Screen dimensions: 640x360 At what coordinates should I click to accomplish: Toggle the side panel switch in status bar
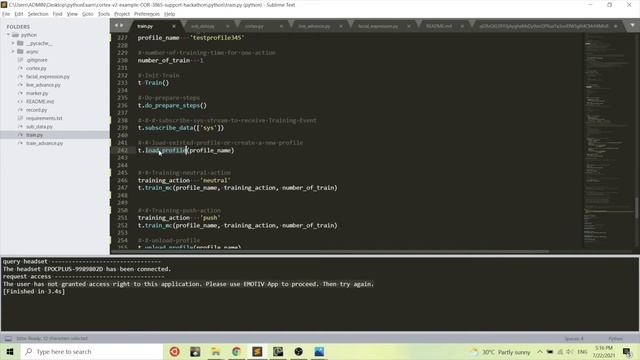tap(8, 338)
